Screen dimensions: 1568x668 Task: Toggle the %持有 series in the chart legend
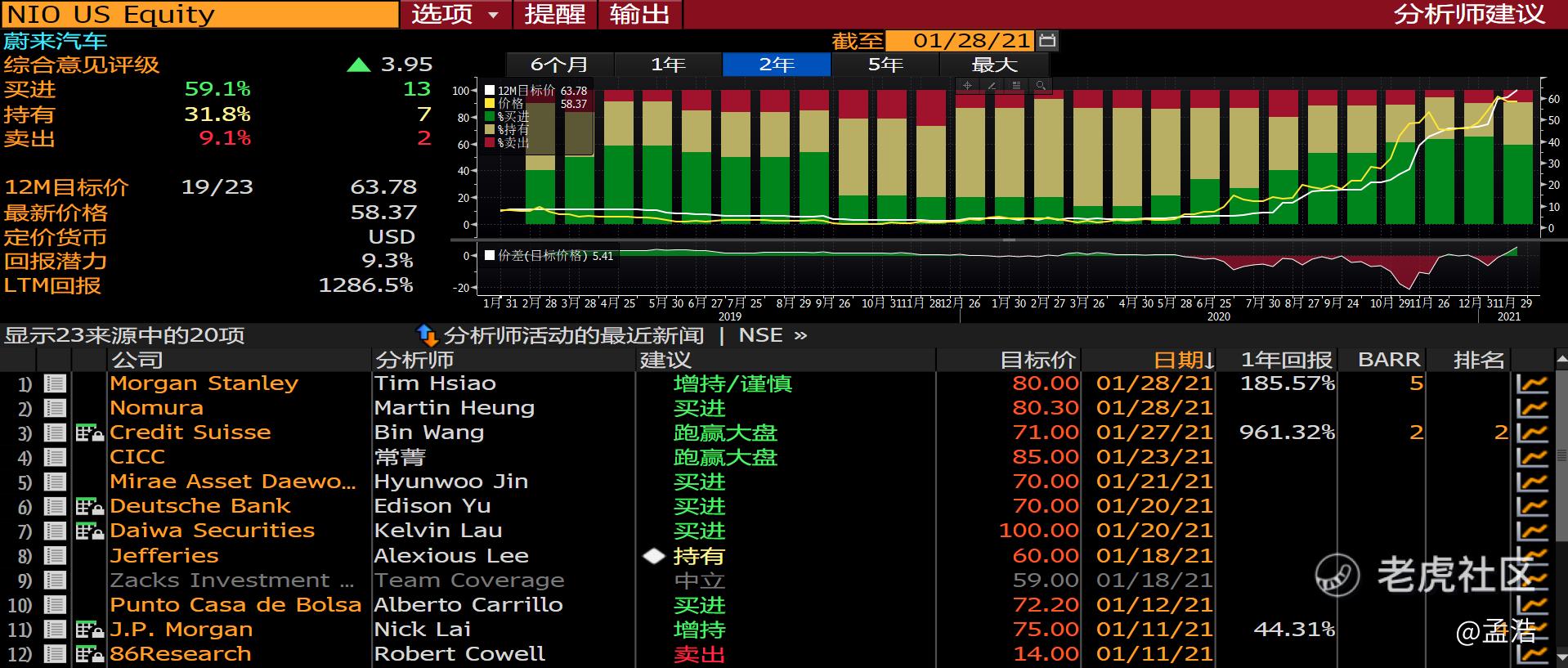[490, 130]
